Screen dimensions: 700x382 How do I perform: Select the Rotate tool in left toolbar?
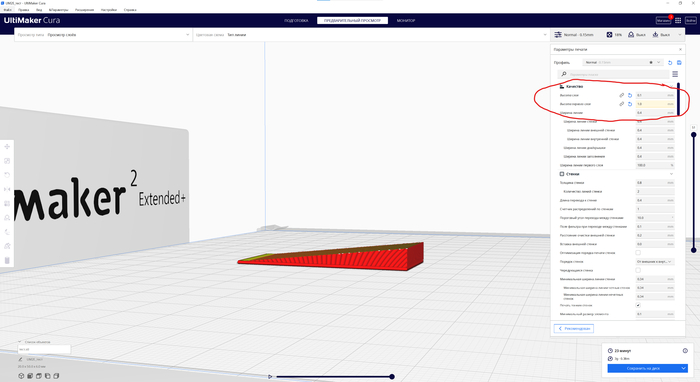coord(7,175)
